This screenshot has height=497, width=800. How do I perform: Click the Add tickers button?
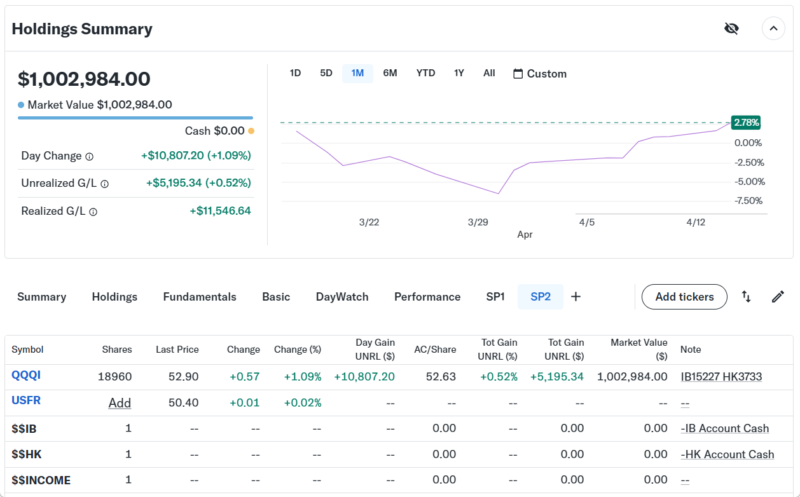click(684, 297)
